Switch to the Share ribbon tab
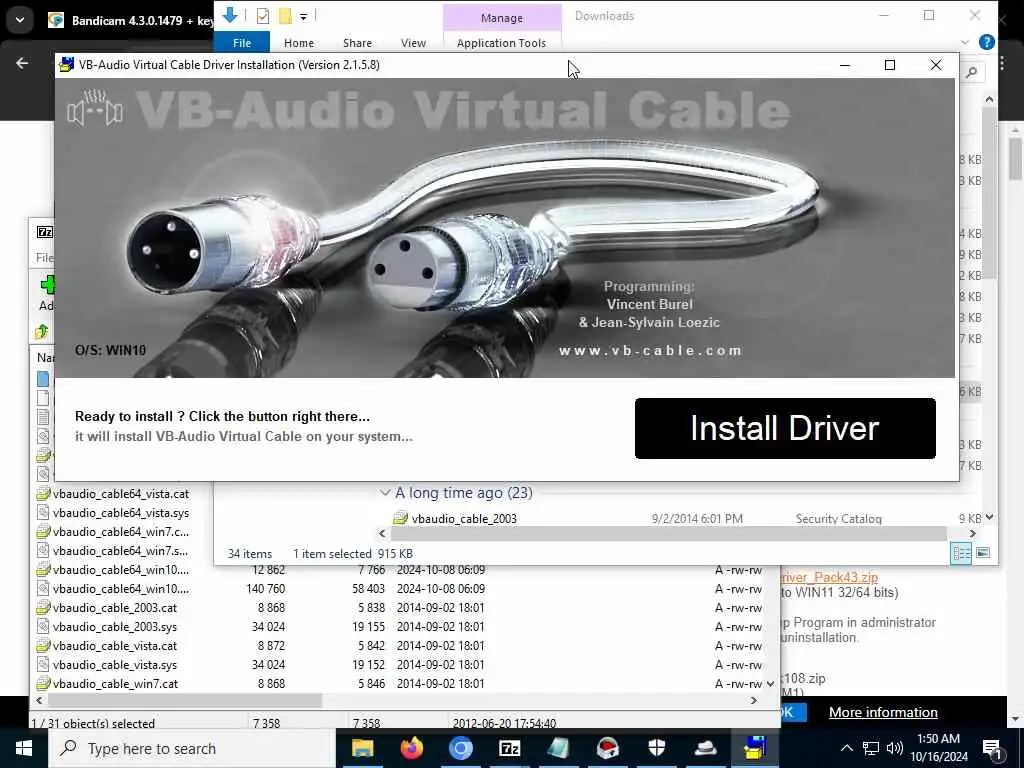This screenshot has height=768, width=1024. (x=357, y=42)
